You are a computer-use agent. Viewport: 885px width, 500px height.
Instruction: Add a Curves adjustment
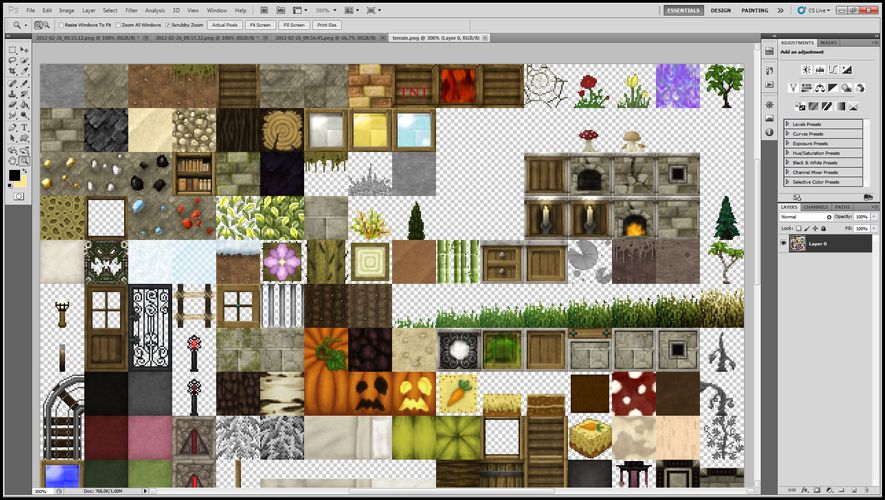[x=833, y=69]
